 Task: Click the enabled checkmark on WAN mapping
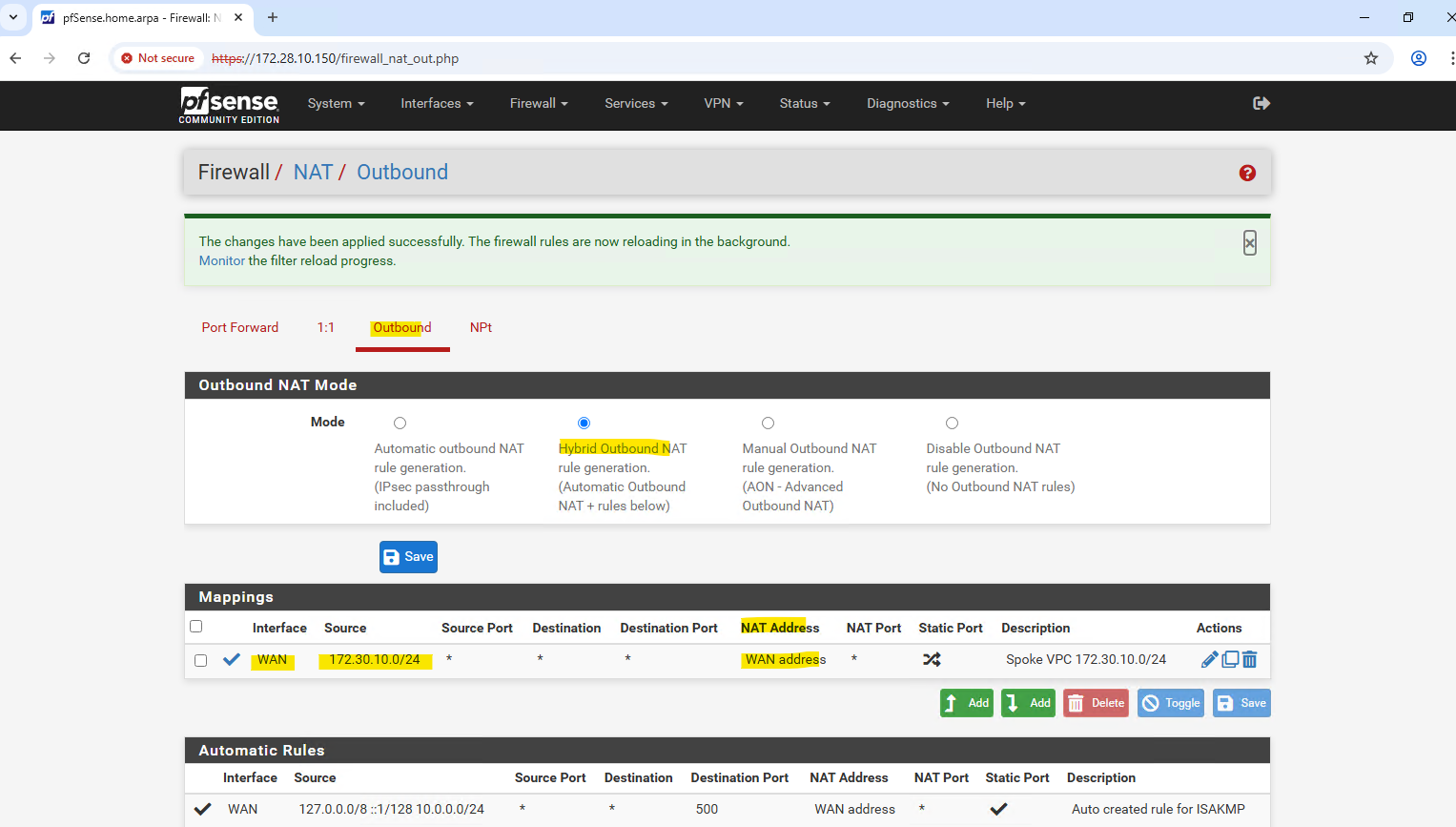pos(232,659)
